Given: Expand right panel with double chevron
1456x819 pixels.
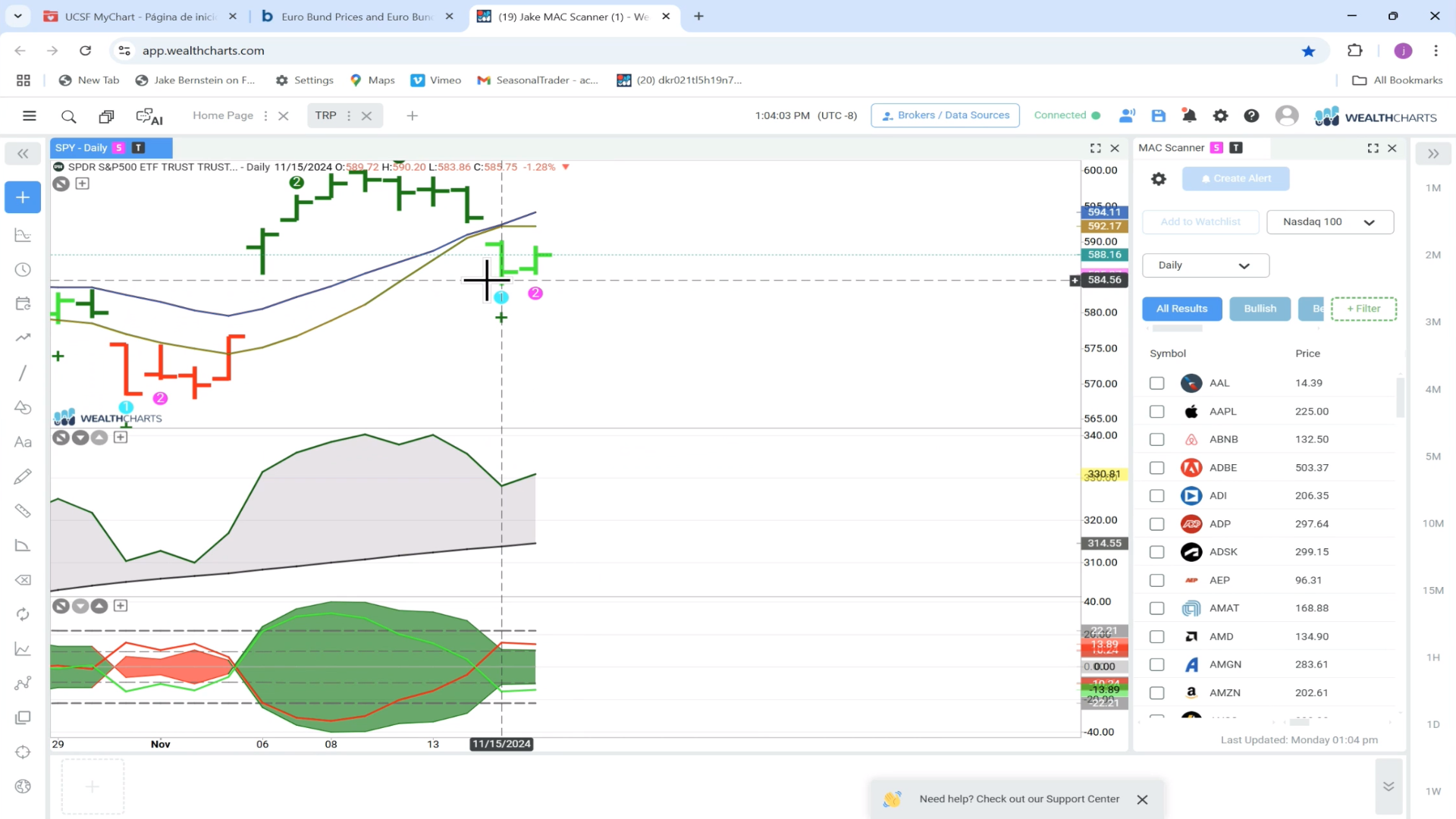Looking at the screenshot, I should [1432, 154].
